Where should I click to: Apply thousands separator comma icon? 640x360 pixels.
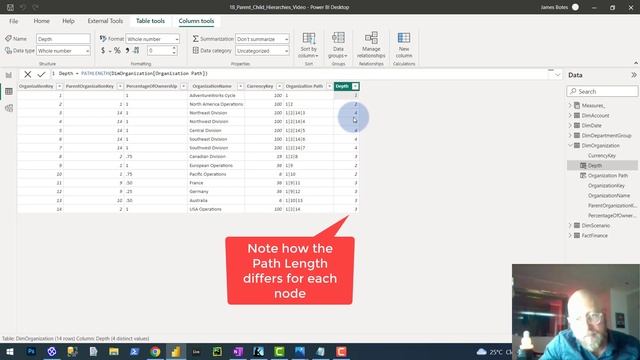(127, 51)
